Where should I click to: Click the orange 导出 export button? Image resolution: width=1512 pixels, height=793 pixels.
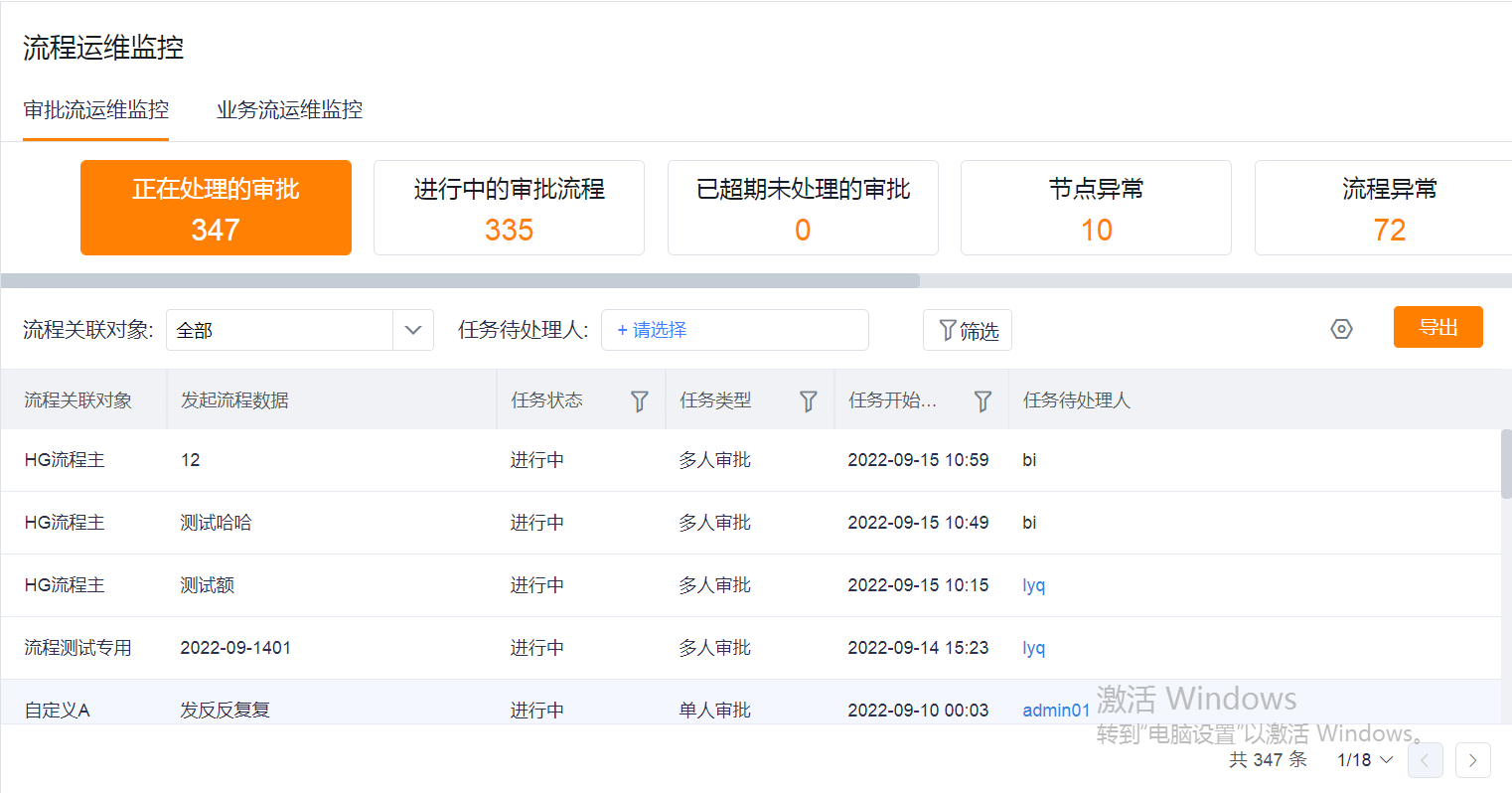tap(1438, 327)
